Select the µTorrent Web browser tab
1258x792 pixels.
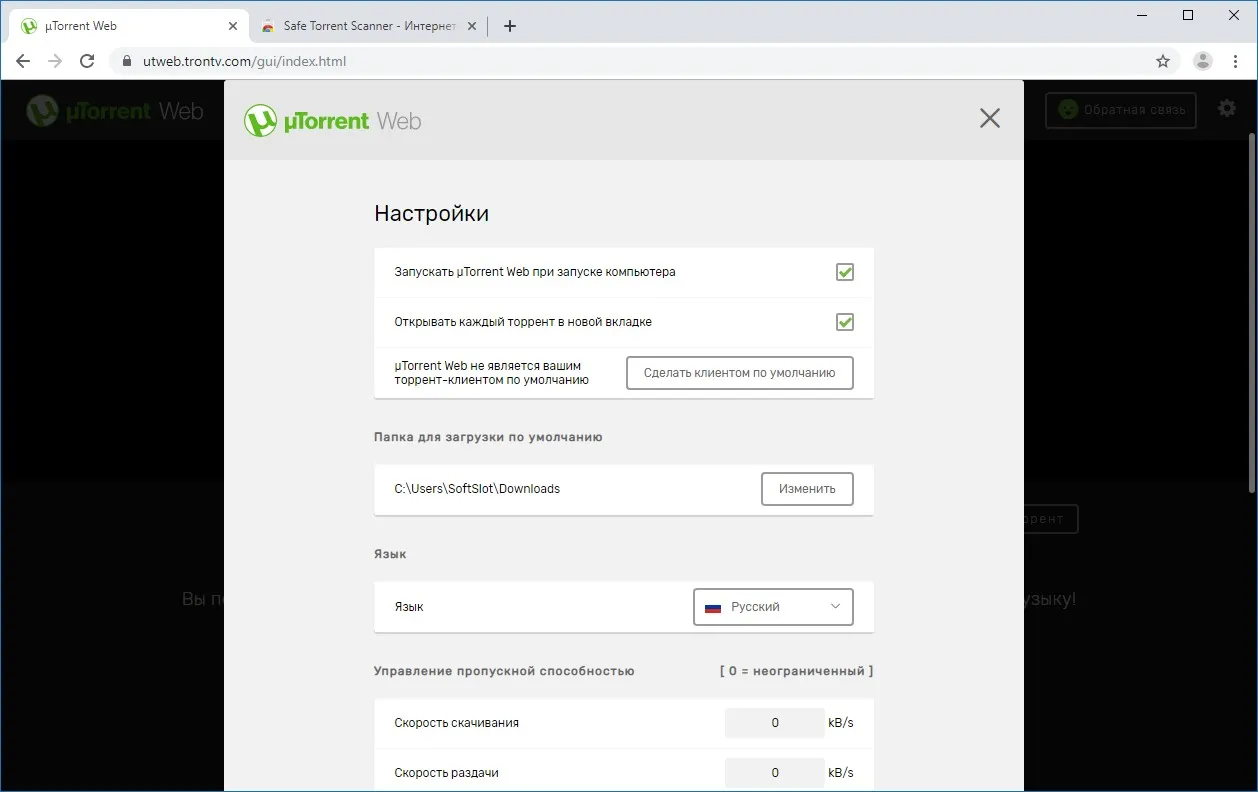click(x=127, y=26)
